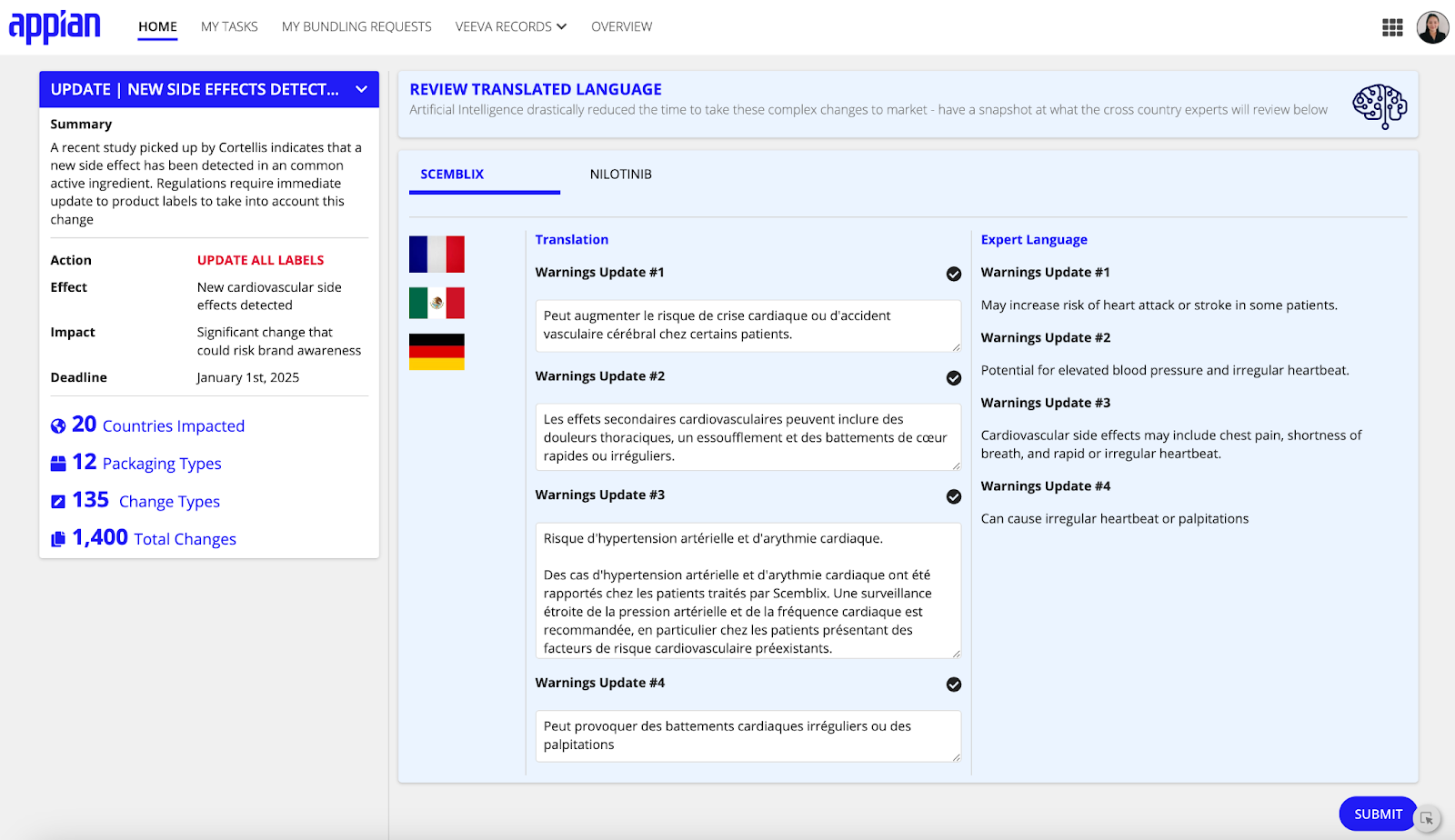Click the January 1st, 2025 deadline value
Screen dimensions: 1455x840
tap(247, 377)
